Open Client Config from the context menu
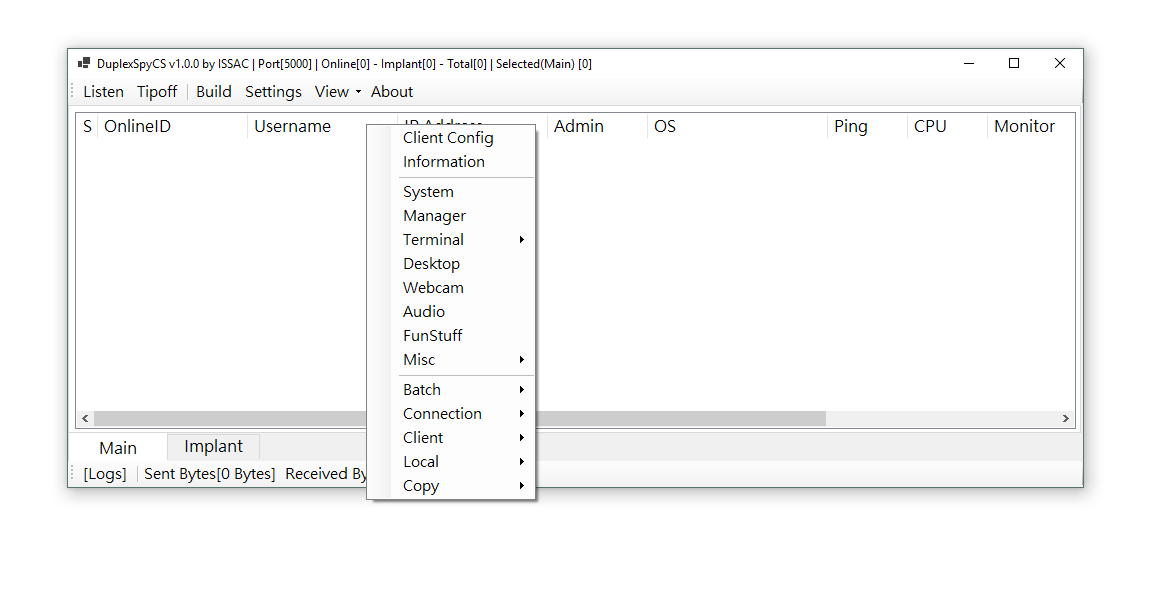Image resolution: width=1151 pixels, height=608 pixels. pyautogui.click(x=447, y=137)
